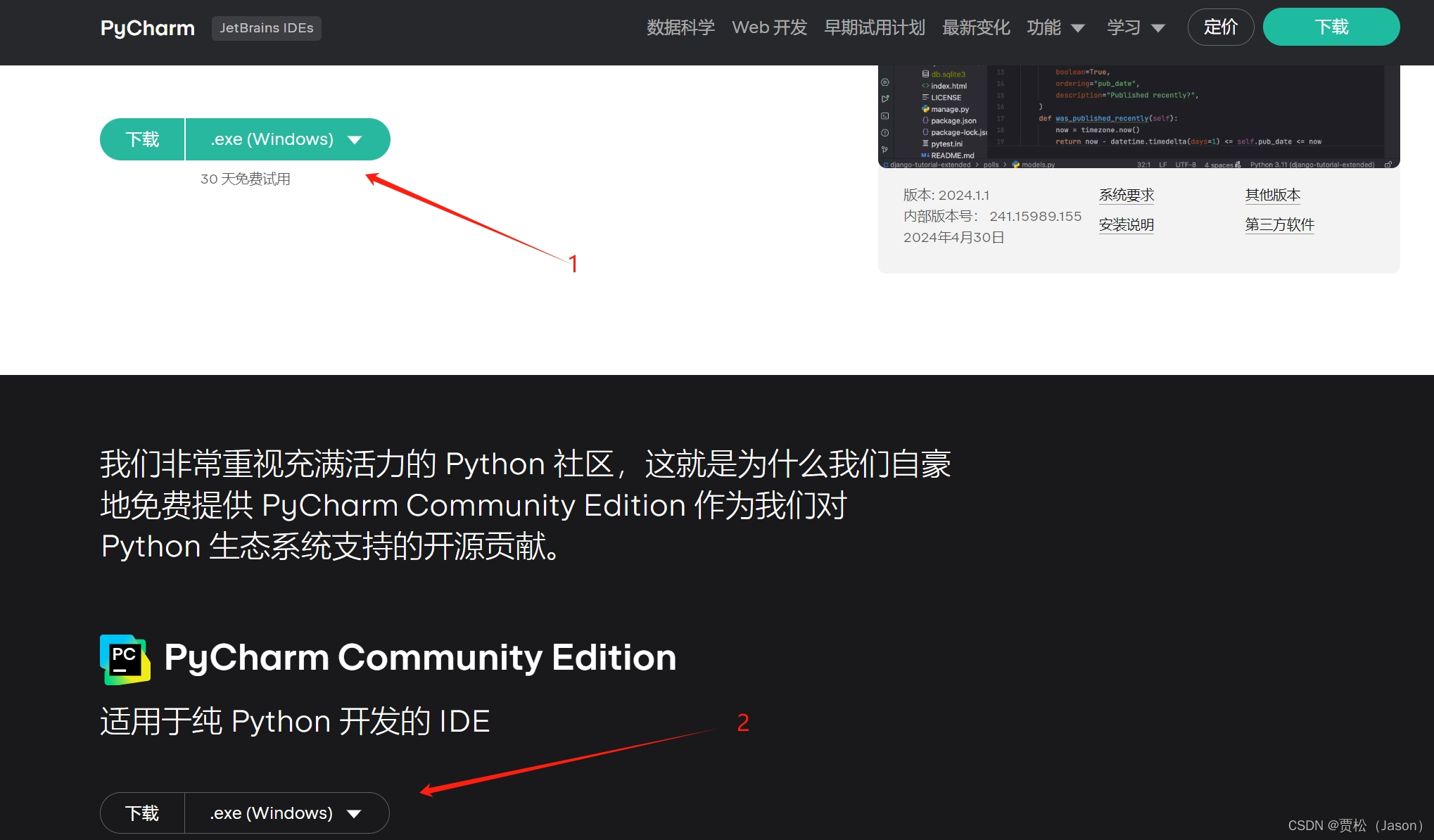Go to 早期试用计划 in the navbar
Image resolution: width=1434 pixels, height=840 pixels.
(x=874, y=28)
